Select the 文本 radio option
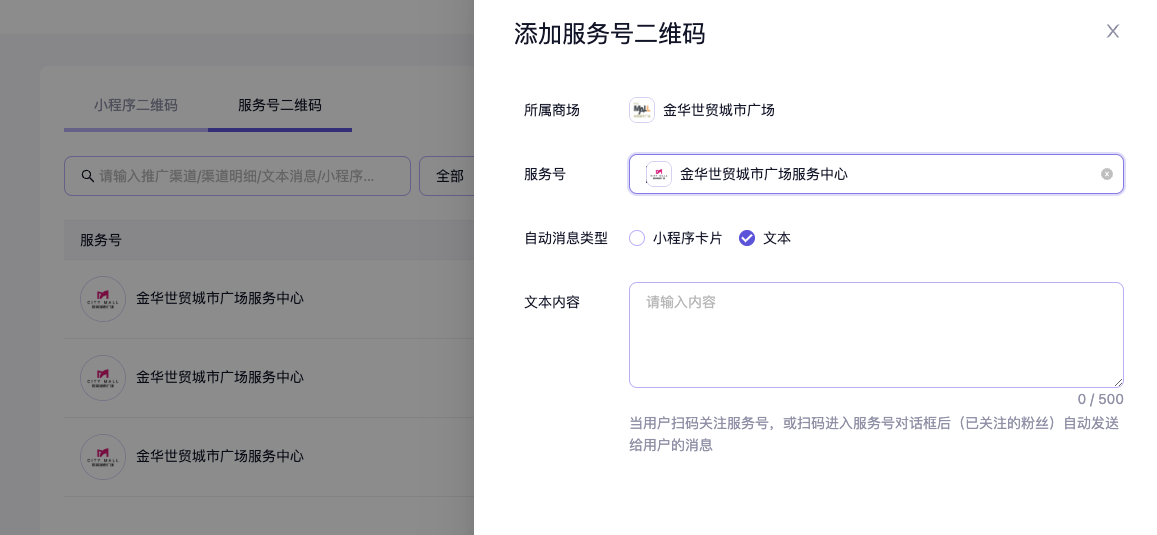This screenshot has height=535, width=1157. 747,238
